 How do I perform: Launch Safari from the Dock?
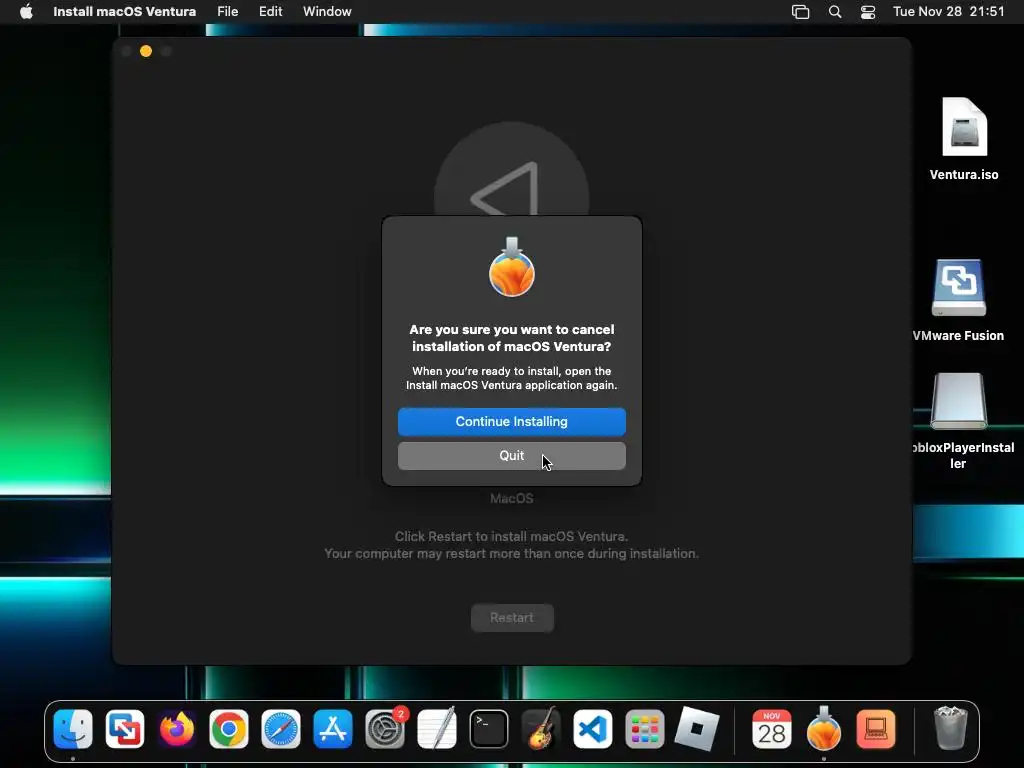(x=281, y=729)
